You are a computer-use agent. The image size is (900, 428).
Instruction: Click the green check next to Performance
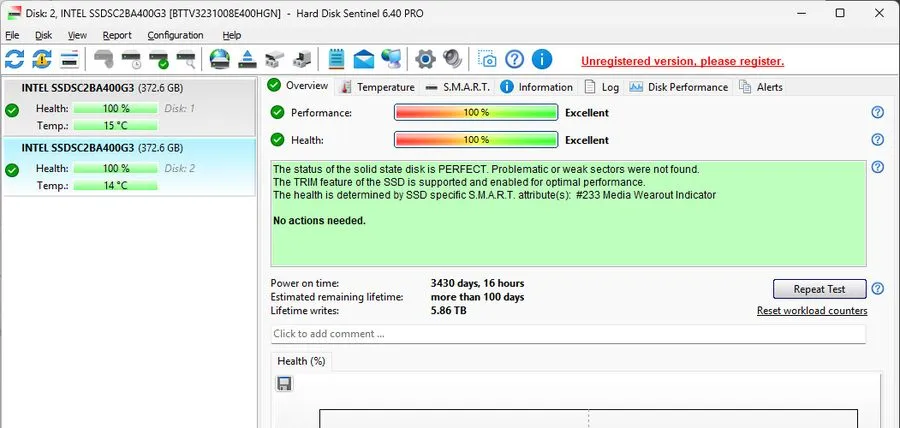point(277,112)
